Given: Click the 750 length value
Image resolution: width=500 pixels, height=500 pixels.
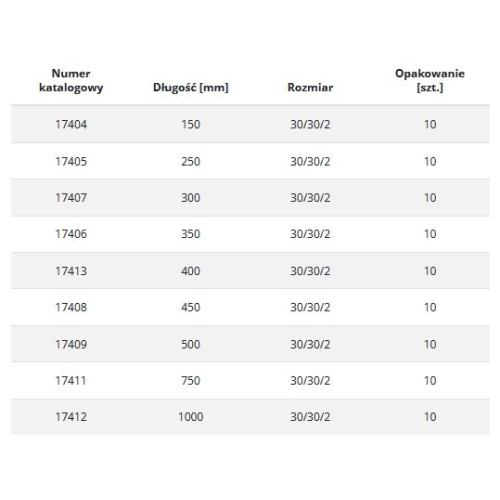Looking at the screenshot, I should [191, 381].
